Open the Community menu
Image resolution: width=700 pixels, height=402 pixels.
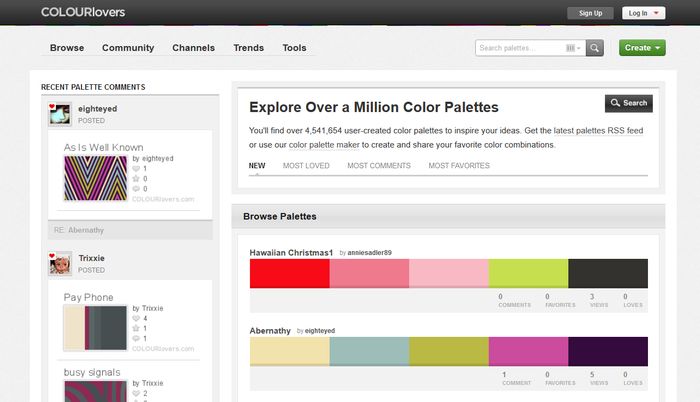[128, 48]
